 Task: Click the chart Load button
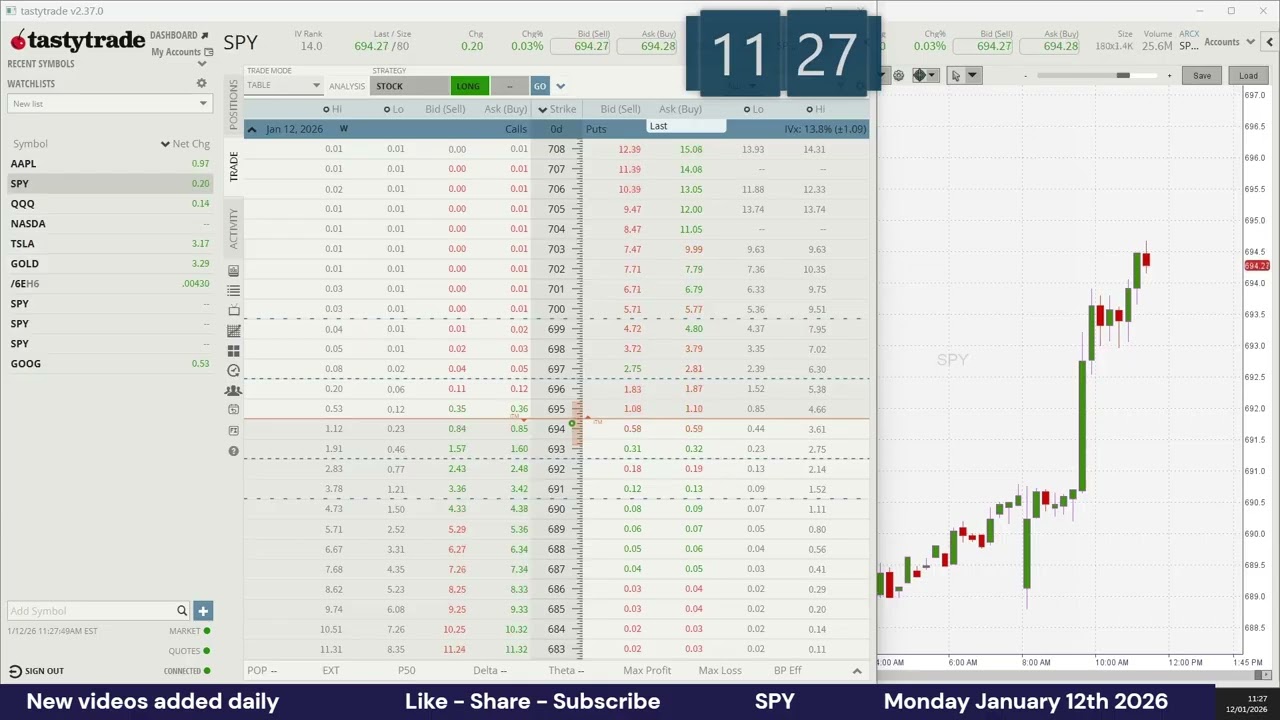1248,76
